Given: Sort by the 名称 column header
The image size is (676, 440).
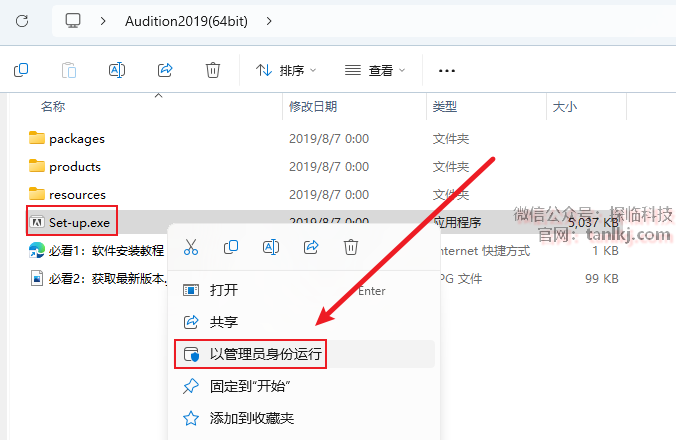Looking at the screenshot, I should click(x=53, y=106).
